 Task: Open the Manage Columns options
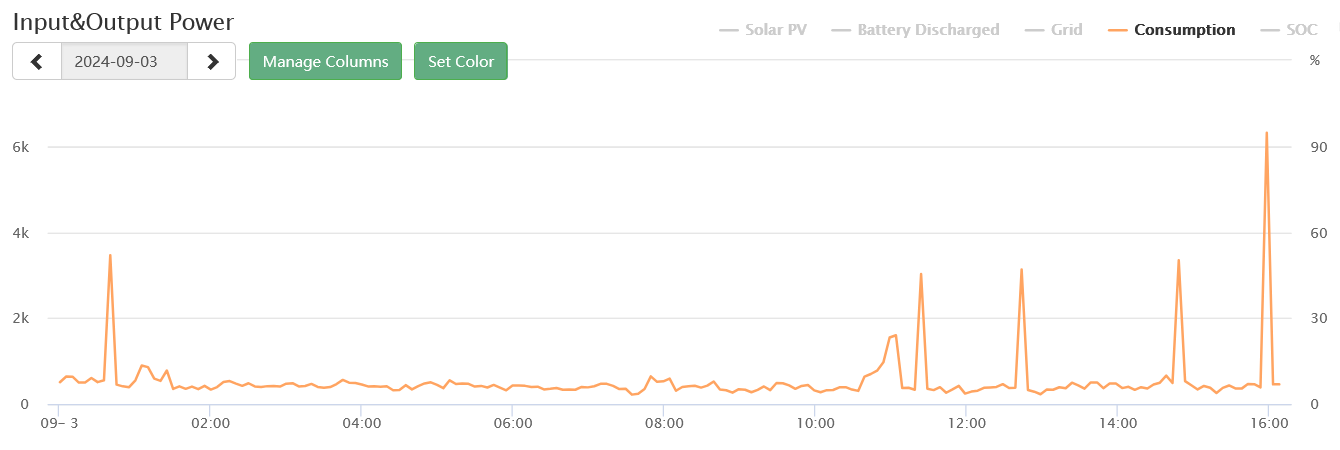325,61
